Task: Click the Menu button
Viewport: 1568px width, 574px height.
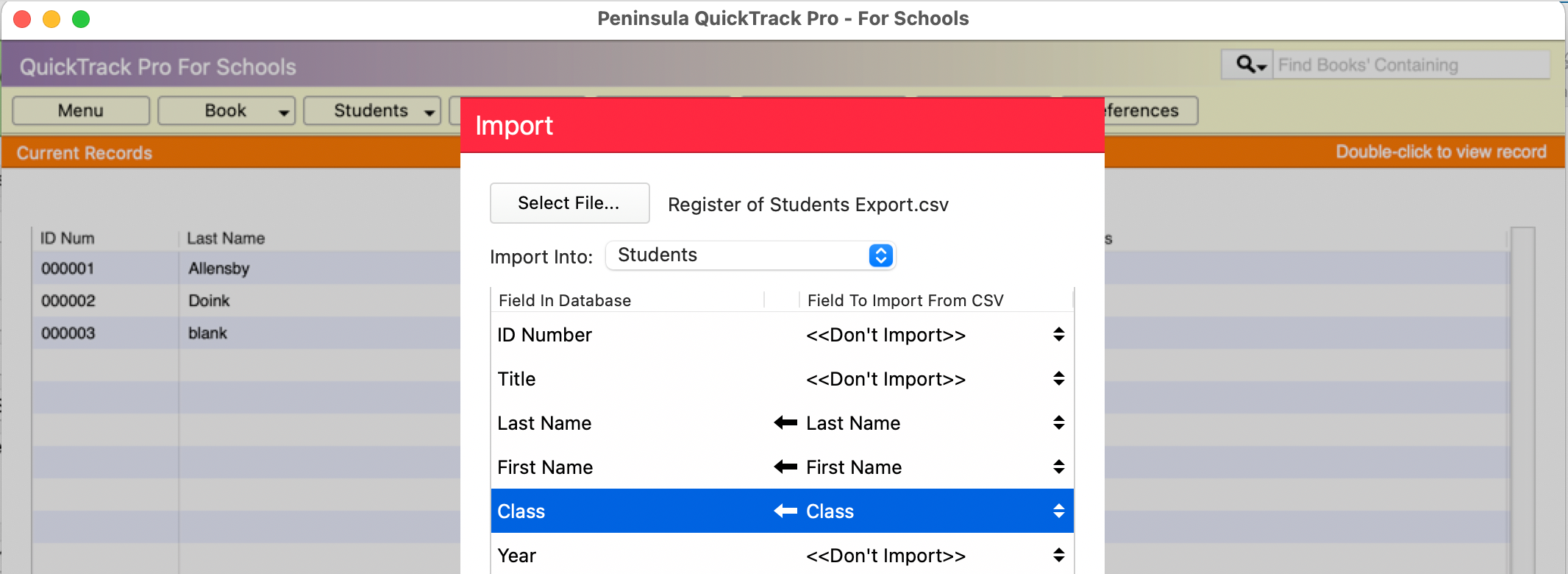Action: 81,110
